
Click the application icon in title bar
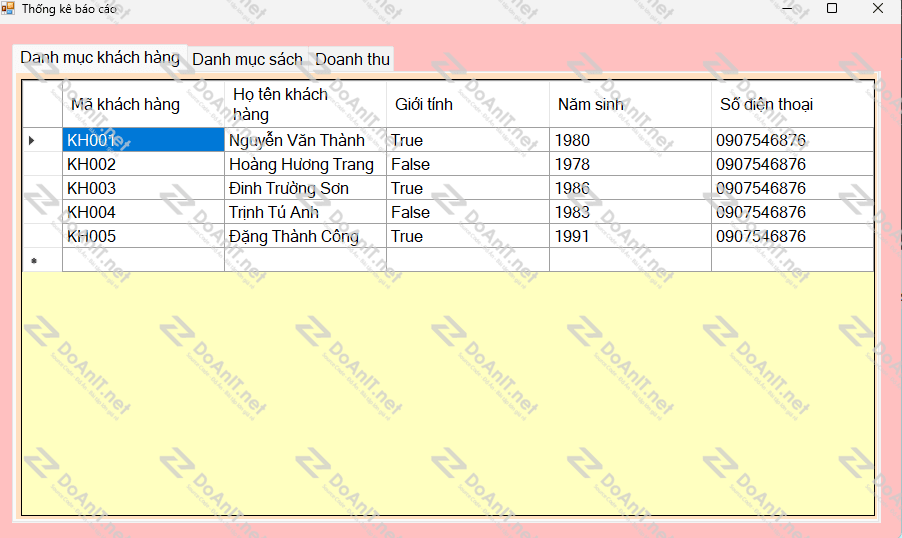8,8
